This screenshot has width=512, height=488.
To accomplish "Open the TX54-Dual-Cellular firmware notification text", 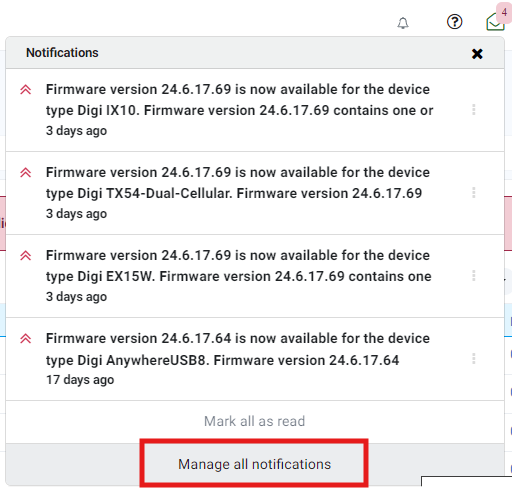I will [x=238, y=183].
